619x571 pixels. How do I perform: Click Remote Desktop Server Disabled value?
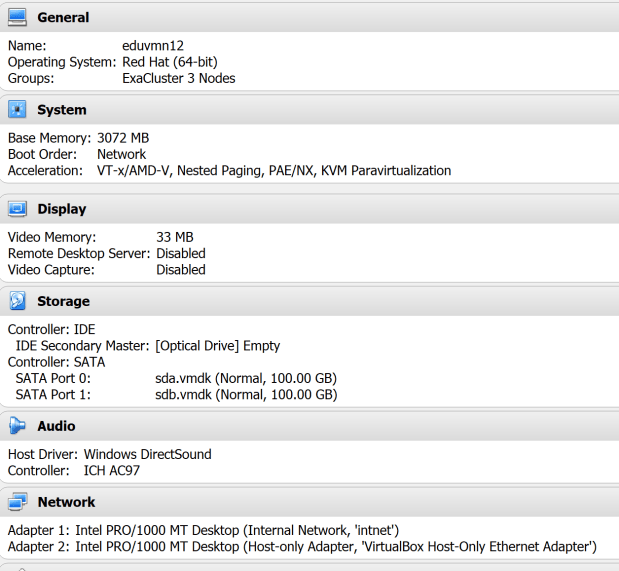pyautogui.click(x=181, y=253)
